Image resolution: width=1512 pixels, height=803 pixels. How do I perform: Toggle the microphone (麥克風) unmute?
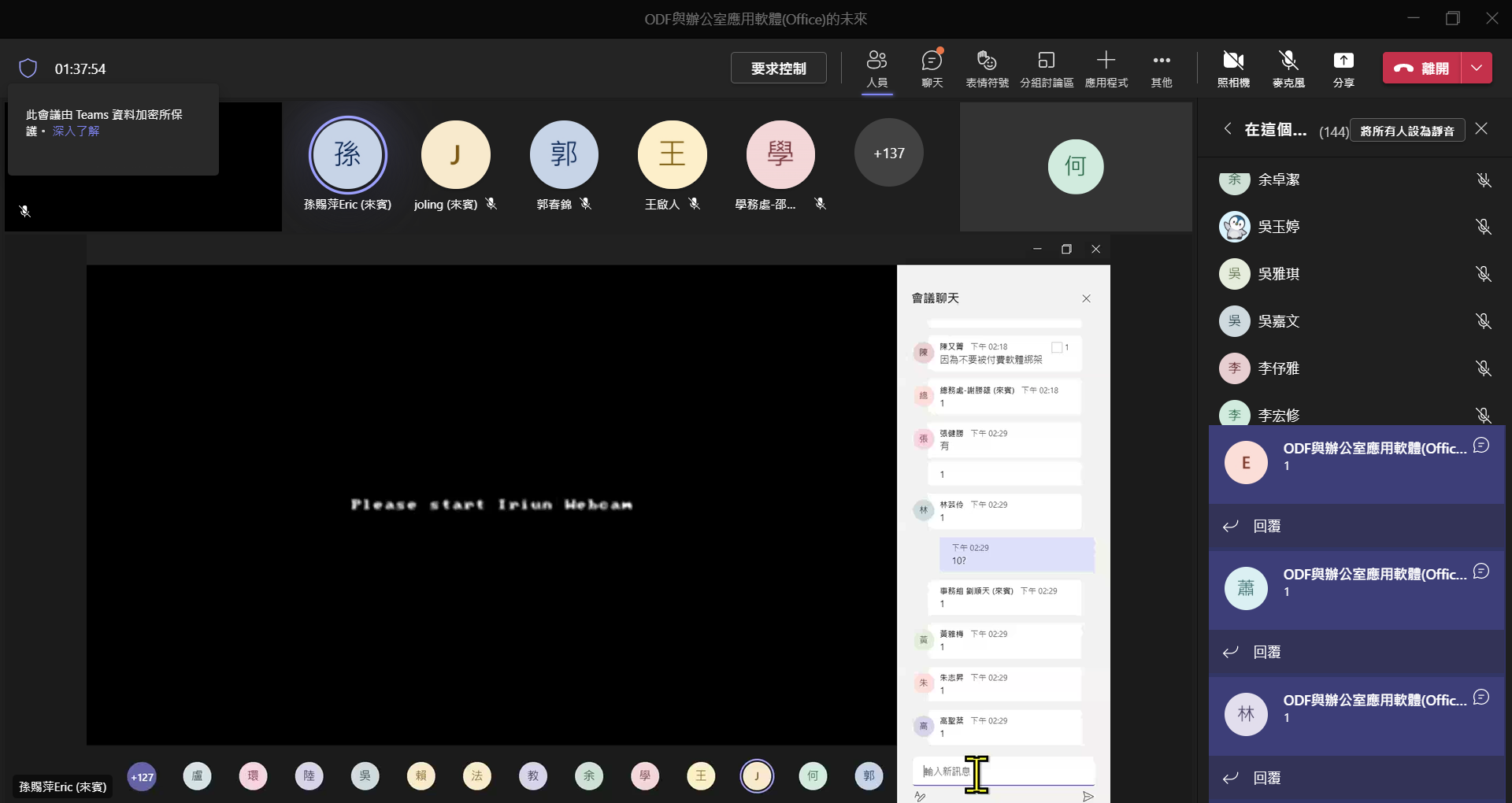(1288, 61)
